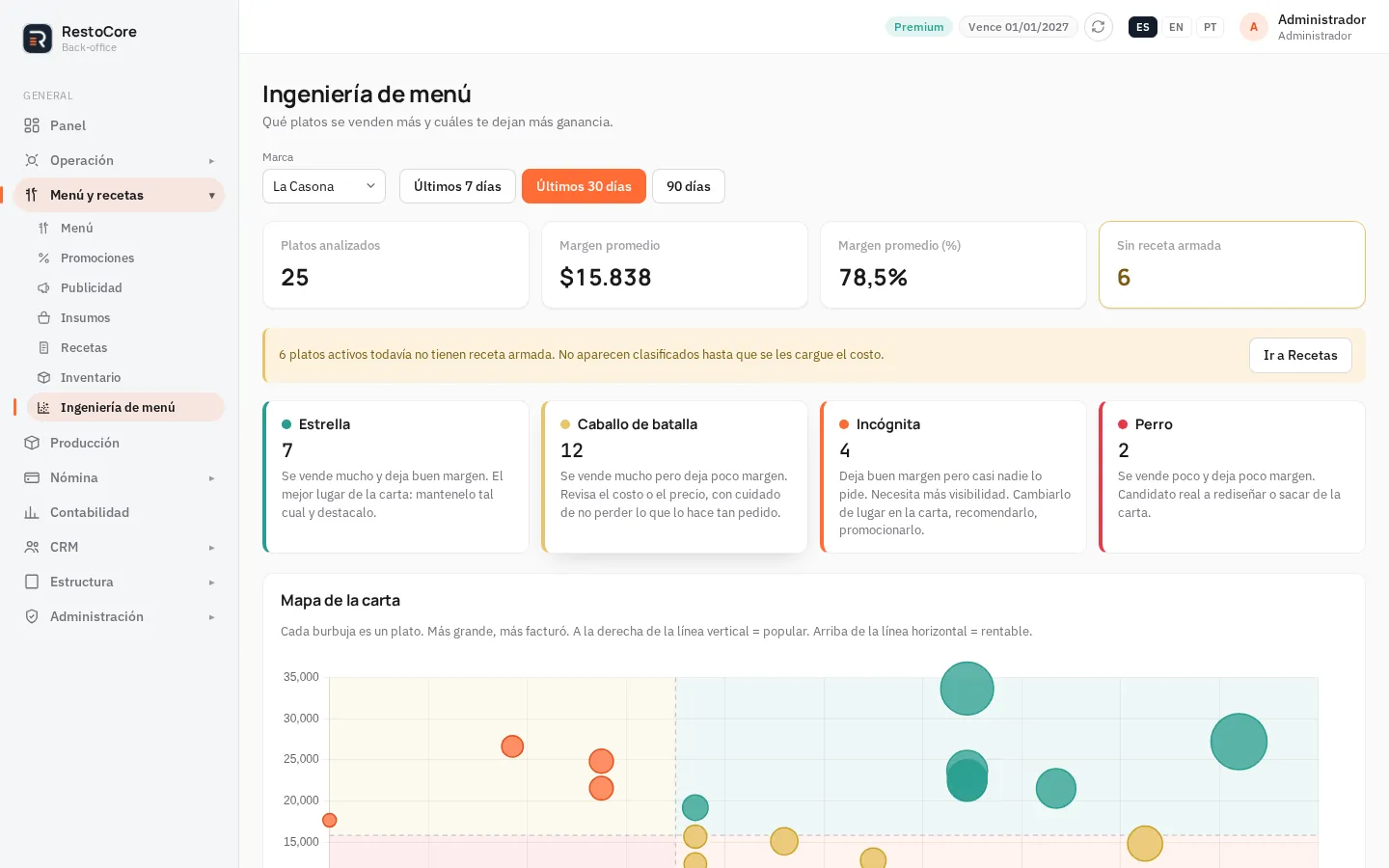Image resolution: width=1389 pixels, height=868 pixels.
Task: Open Insumos basket icon item
Action: [43, 317]
